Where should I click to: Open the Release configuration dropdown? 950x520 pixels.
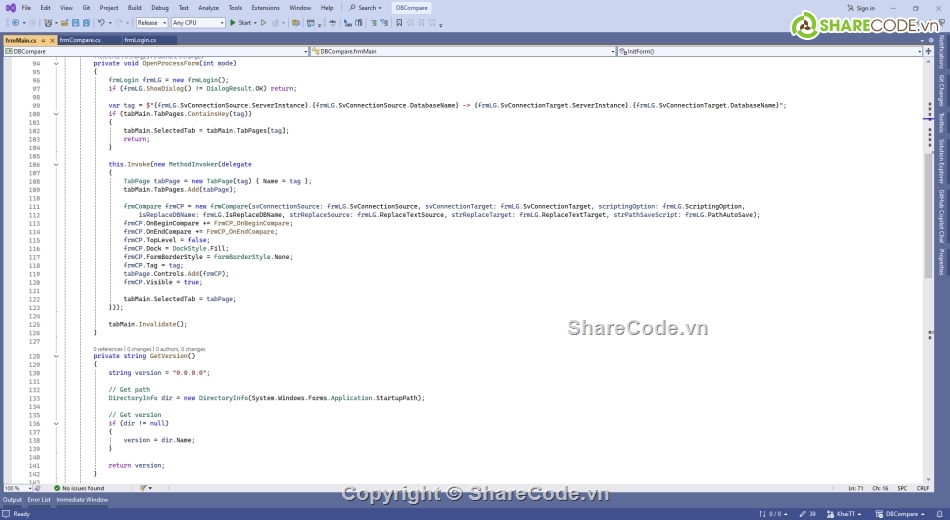pos(151,22)
